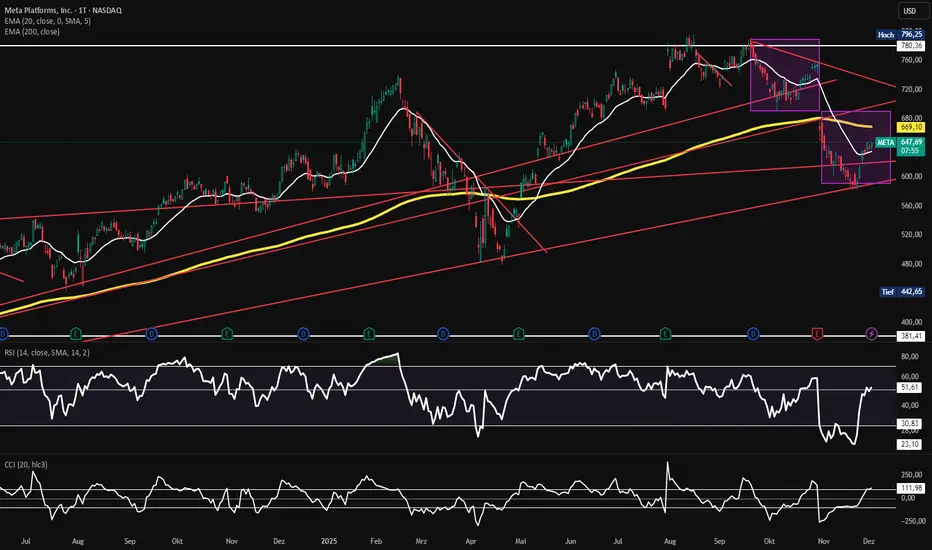Click the CCI (20, hlc3) indicator legend

26,464
